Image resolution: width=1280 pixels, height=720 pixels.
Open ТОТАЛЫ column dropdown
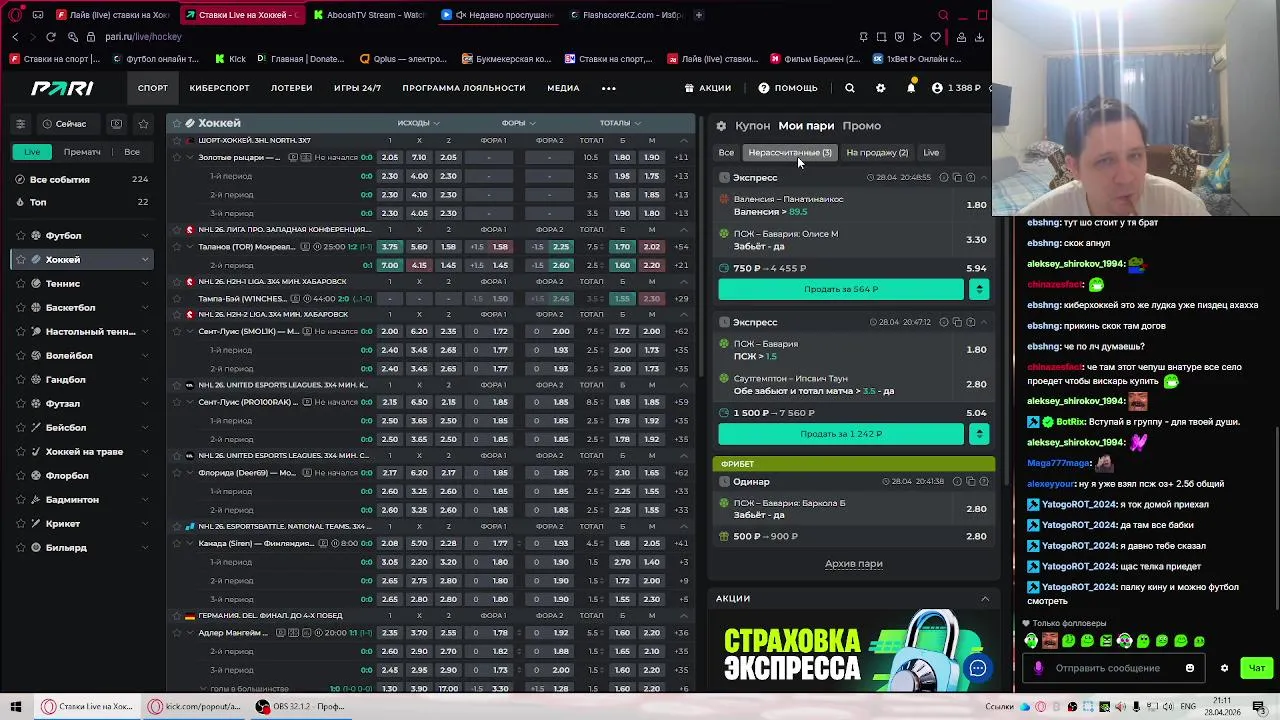click(620, 123)
